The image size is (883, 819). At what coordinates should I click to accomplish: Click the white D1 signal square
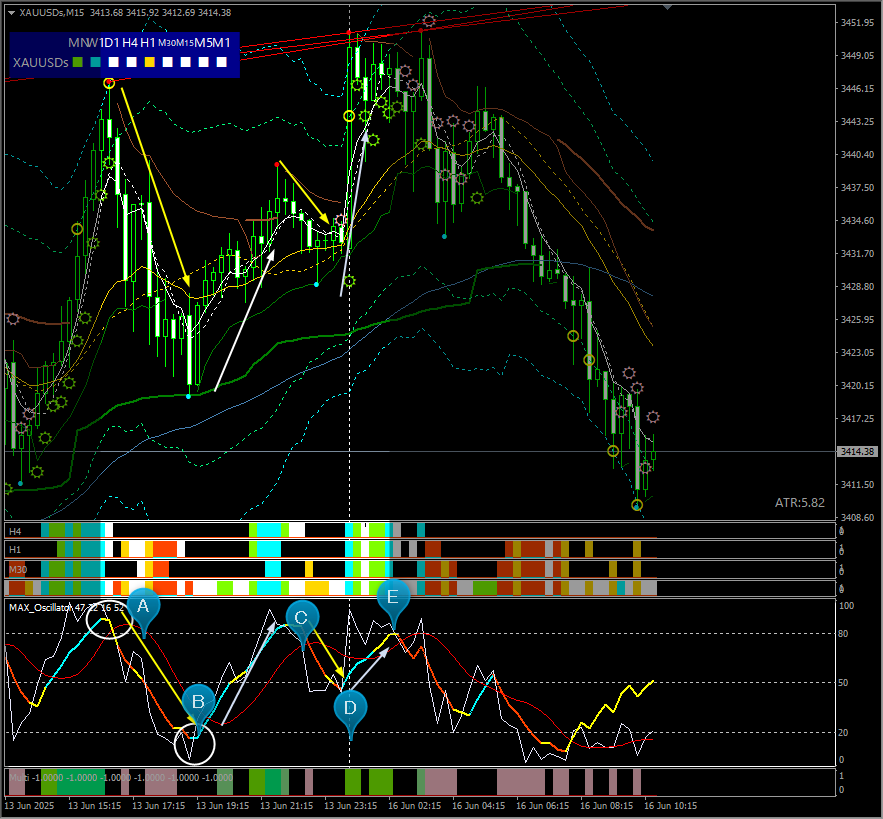pos(114,63)
